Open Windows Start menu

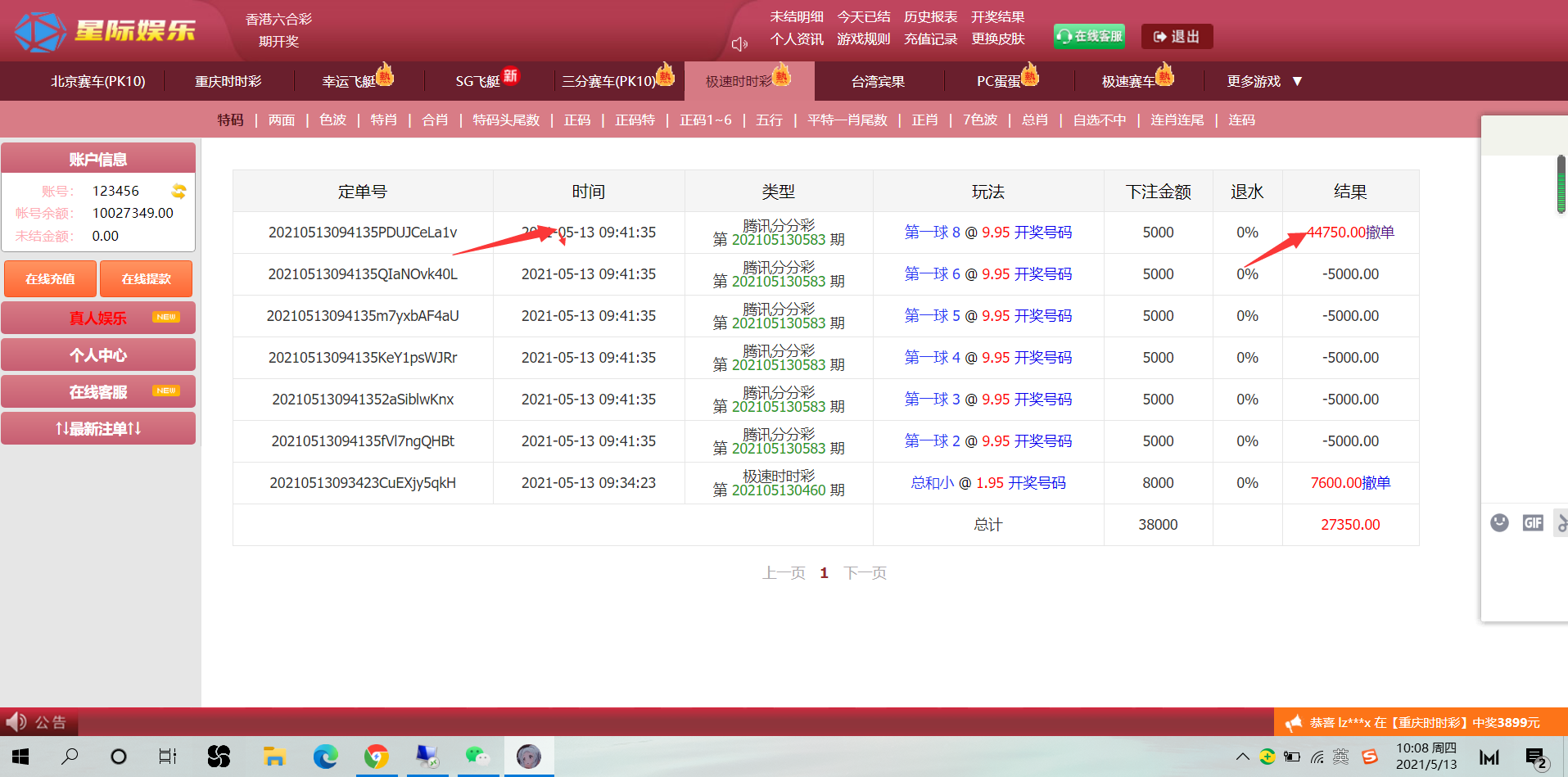coord(21,757)
